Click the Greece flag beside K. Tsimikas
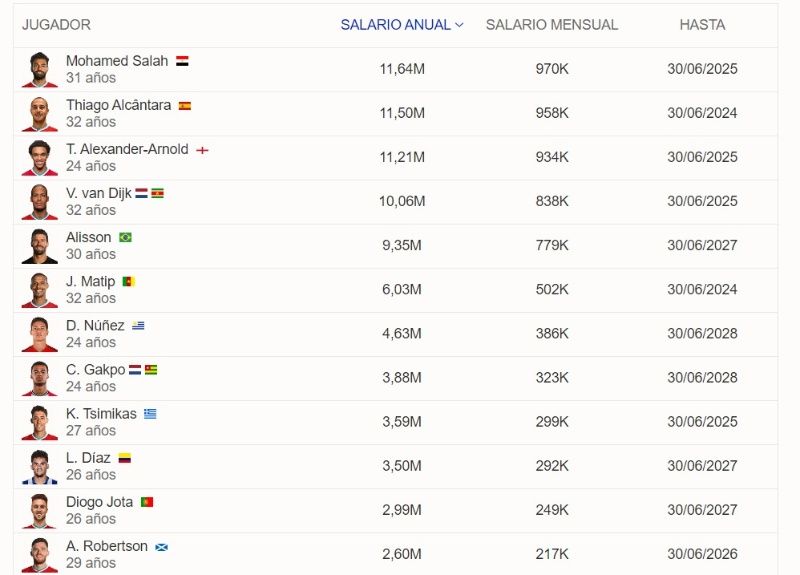Image resolution: width=800 pixels, height=575 pixels. [150, 414]
